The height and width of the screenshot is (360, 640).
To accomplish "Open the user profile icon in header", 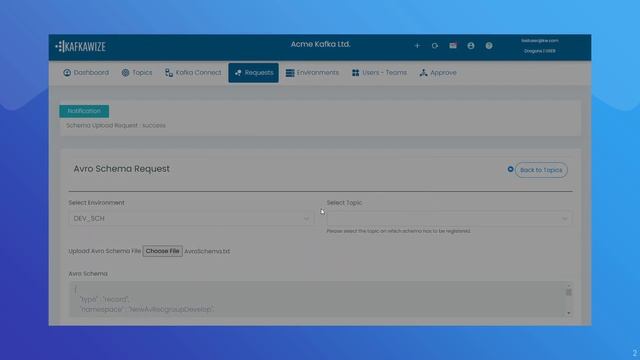I will [471, 46].
